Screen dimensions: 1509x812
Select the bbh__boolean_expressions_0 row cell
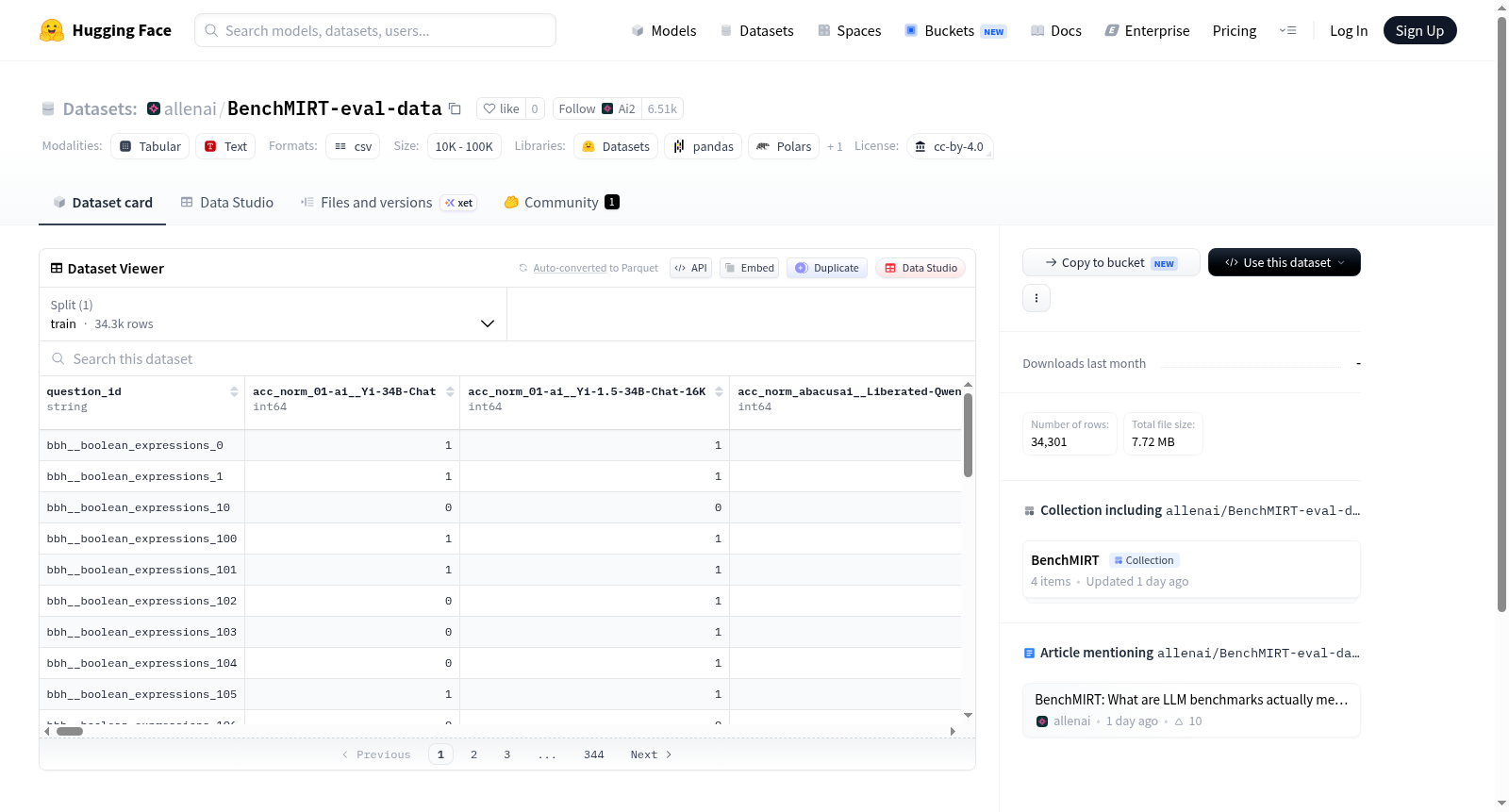coord(141,445)
